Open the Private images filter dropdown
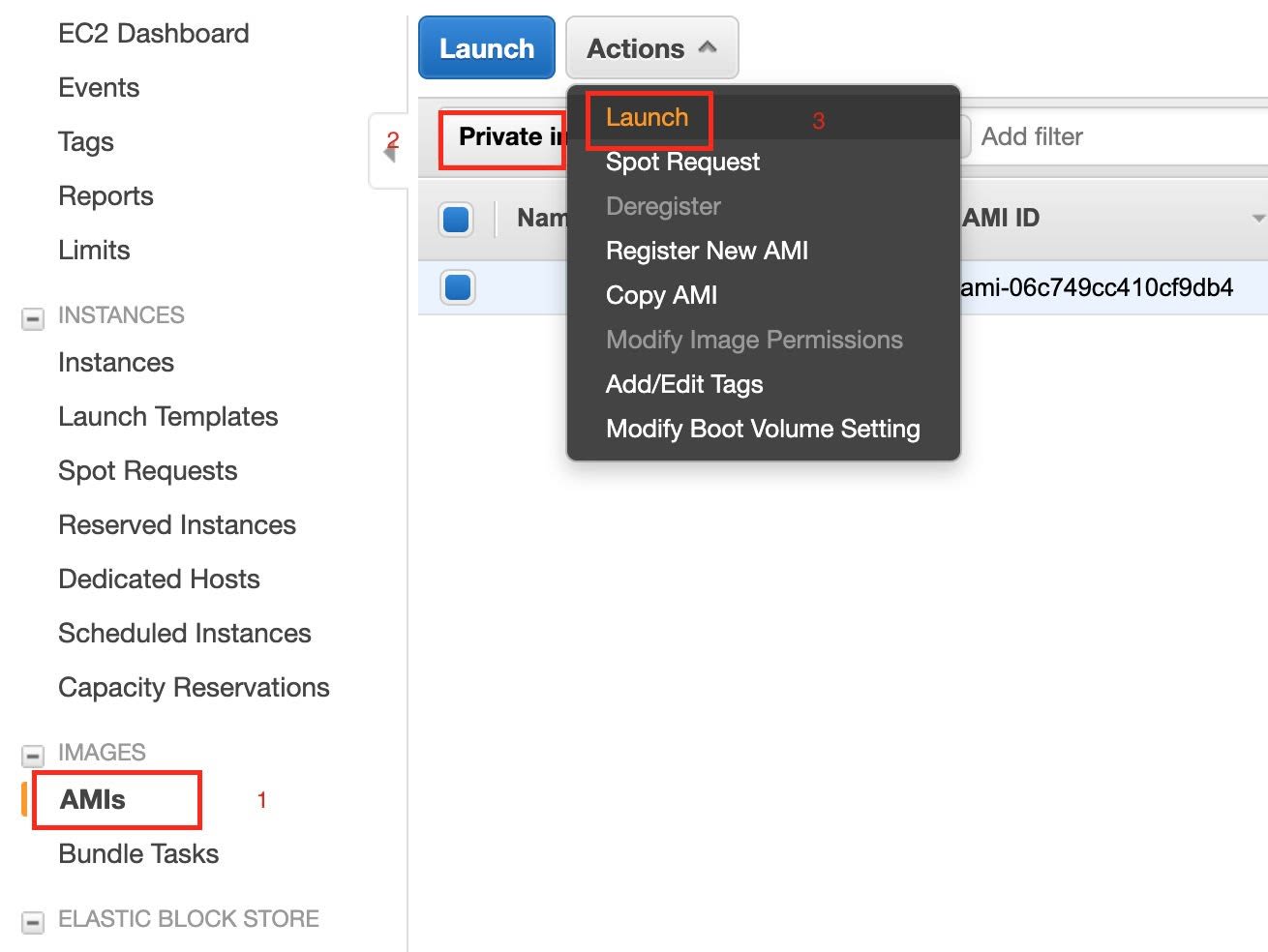 point(503,137)
